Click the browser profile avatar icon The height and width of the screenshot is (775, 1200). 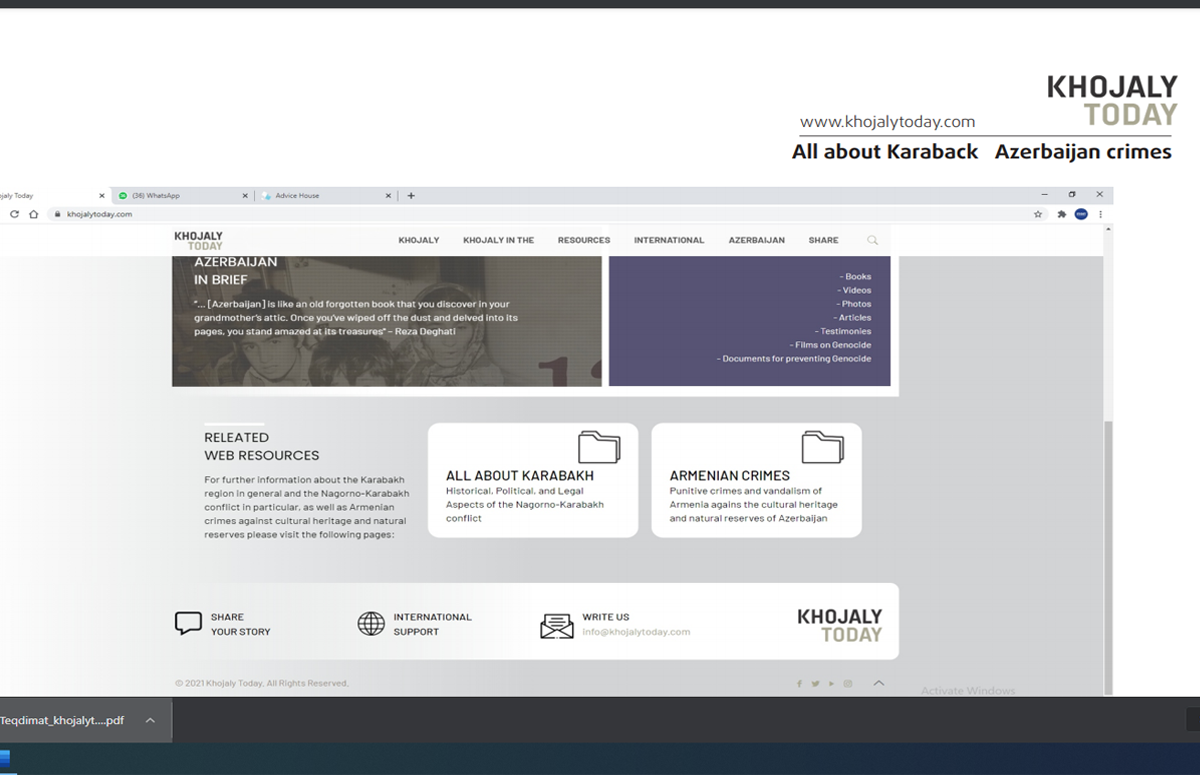[1081, 214]
